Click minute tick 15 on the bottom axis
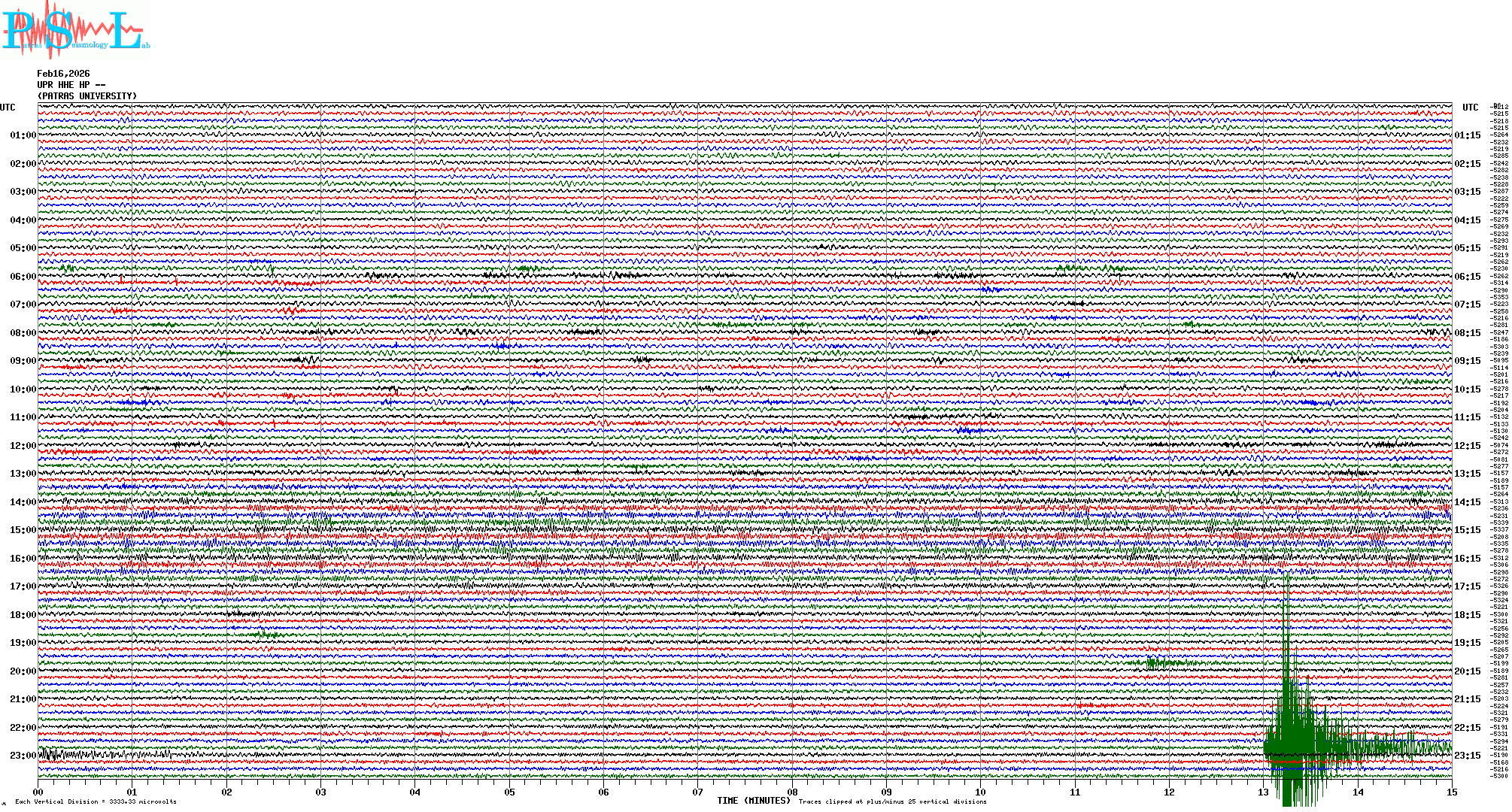The height and width of the screenshot is (812, 1512). click(1451, 792)
